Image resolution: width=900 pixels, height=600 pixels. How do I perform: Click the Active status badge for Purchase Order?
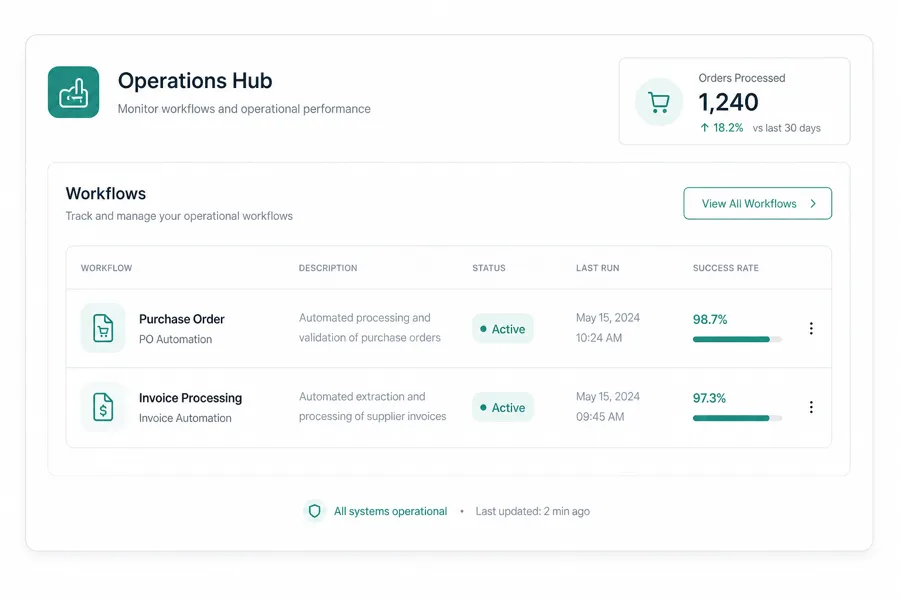coord(503,328)
